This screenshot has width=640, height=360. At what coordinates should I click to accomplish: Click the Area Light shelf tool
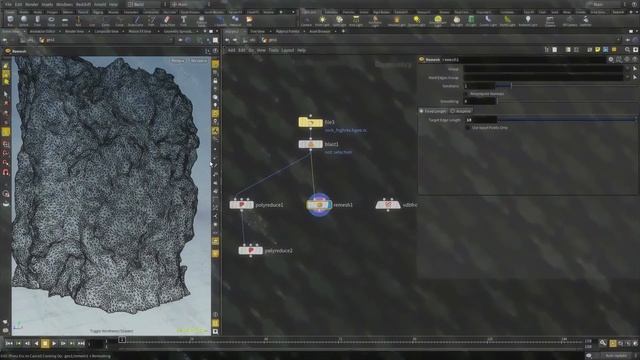click(x=356, y=20)
